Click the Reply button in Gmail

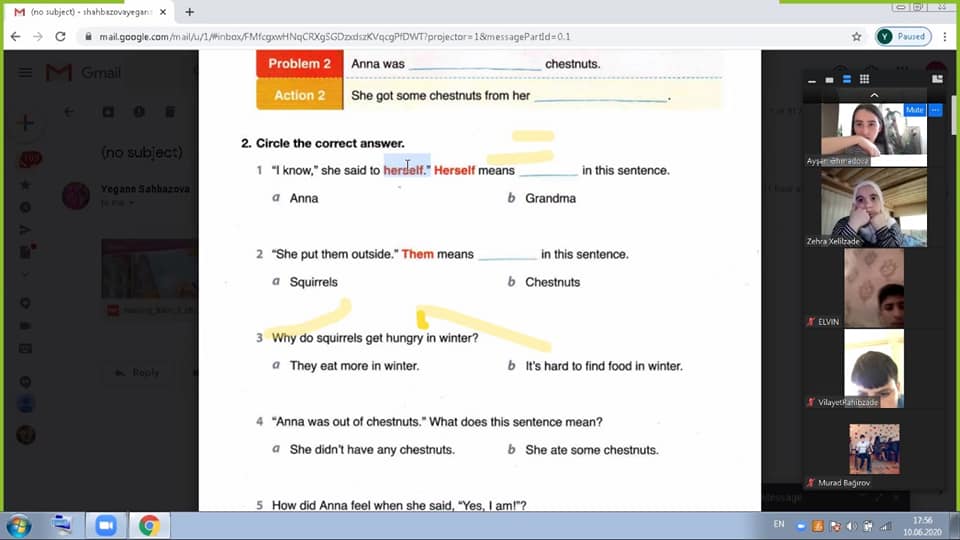tap(138, 372)
